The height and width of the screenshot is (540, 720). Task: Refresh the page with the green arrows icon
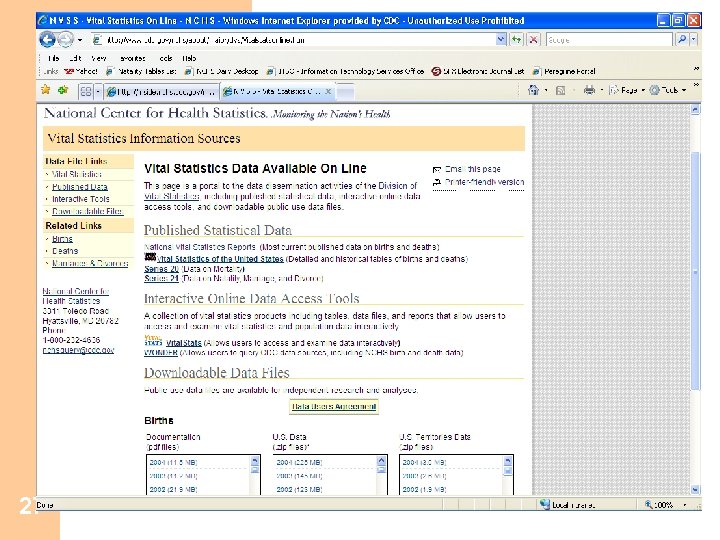point(517,40)
